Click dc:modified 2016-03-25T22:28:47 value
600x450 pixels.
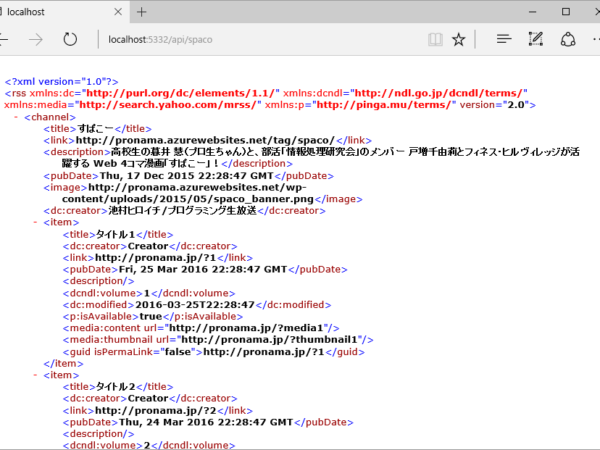(x=195, y=305)
